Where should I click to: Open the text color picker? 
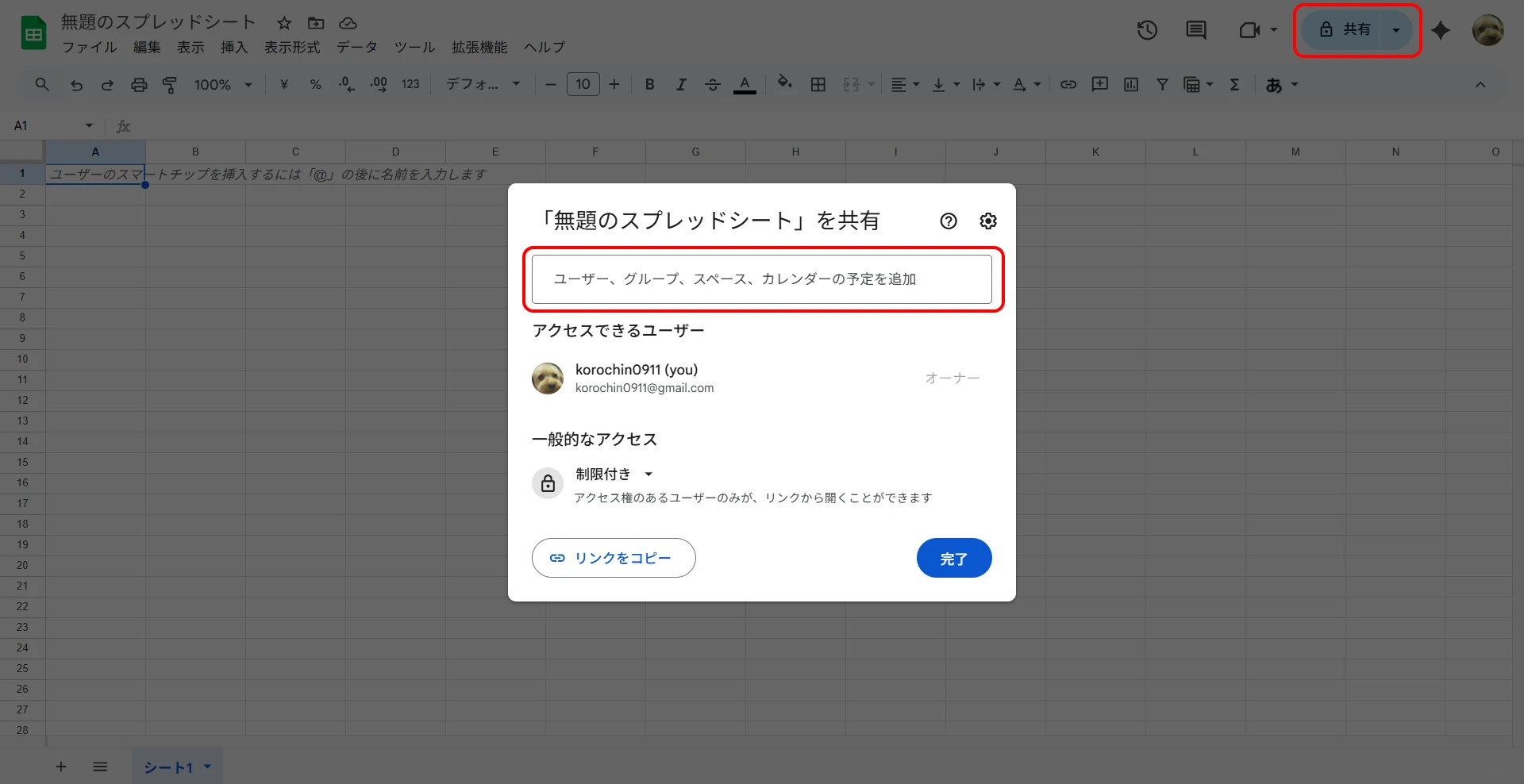(x=744, y=85)
